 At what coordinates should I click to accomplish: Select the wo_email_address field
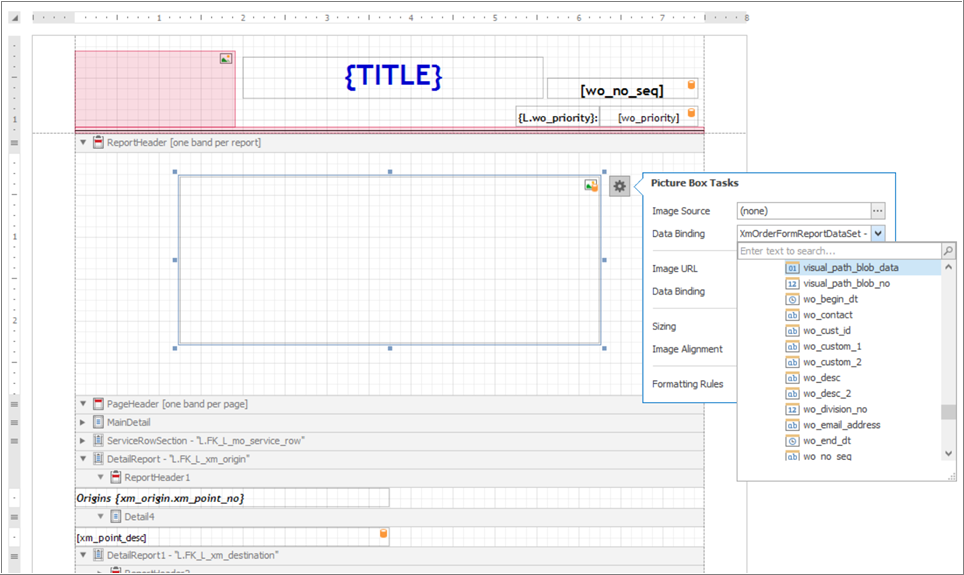click(x=841, y=425)
